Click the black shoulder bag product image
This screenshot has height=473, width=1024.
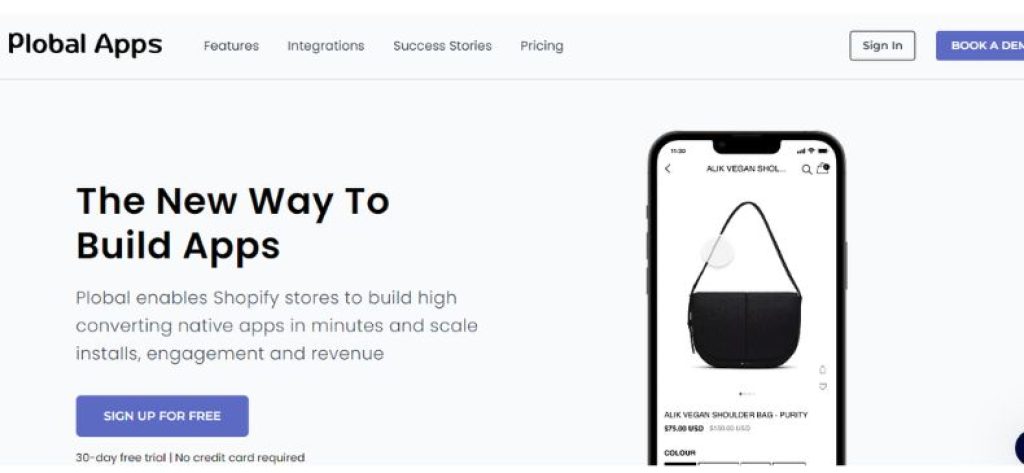(x=746, y=285)
